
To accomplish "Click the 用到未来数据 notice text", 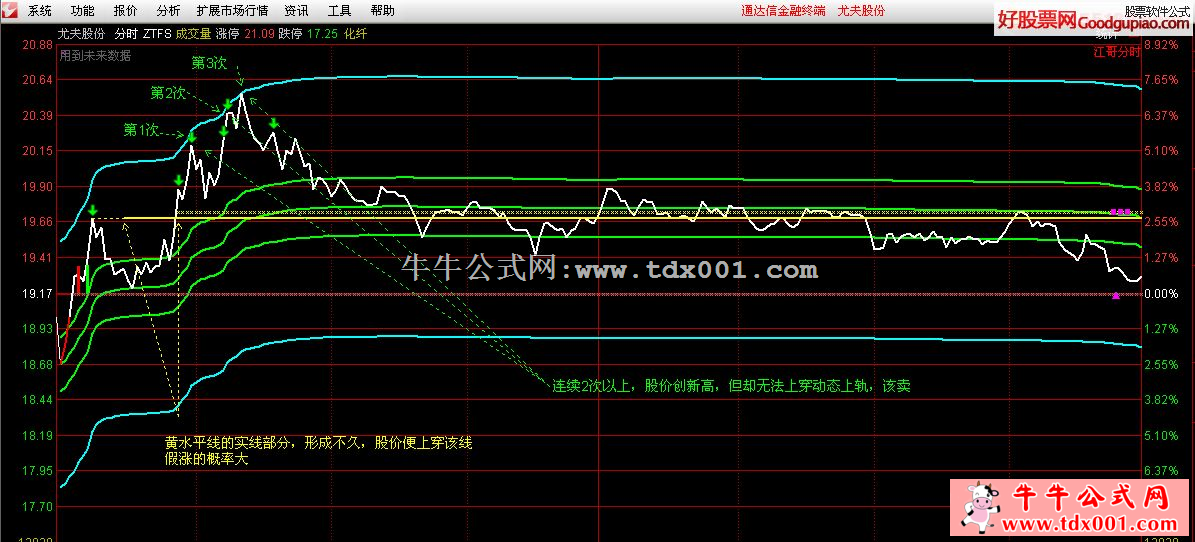I will pos(95,56).
